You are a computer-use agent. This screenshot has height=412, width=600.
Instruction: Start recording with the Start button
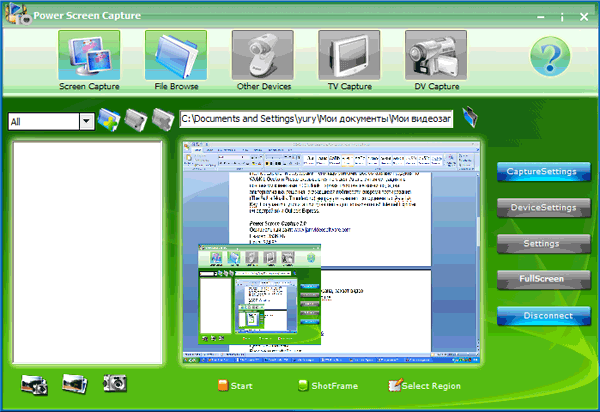[x=235, y=386]
